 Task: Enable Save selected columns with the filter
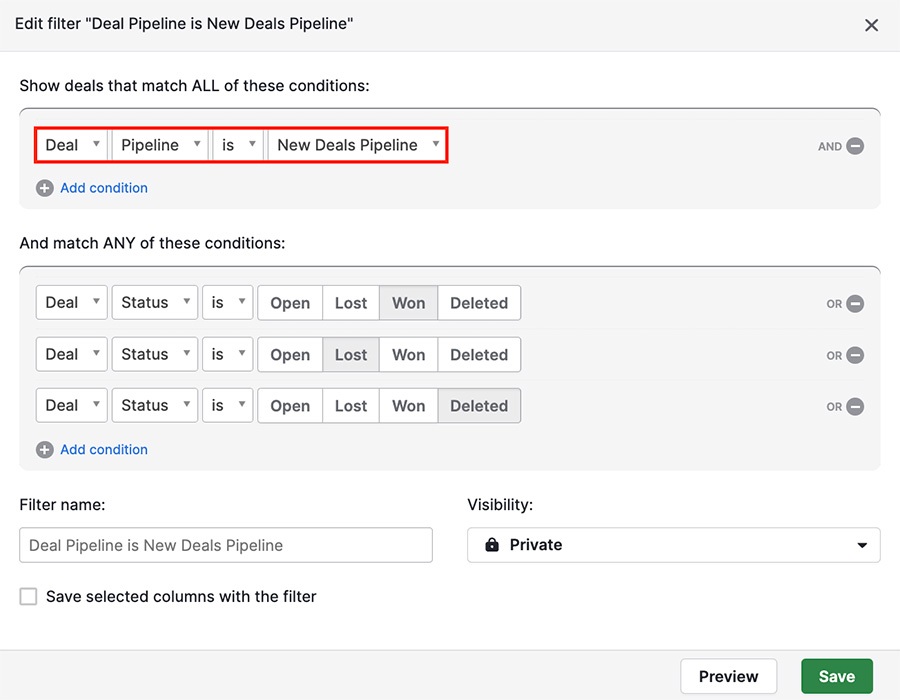pos(28,596)
